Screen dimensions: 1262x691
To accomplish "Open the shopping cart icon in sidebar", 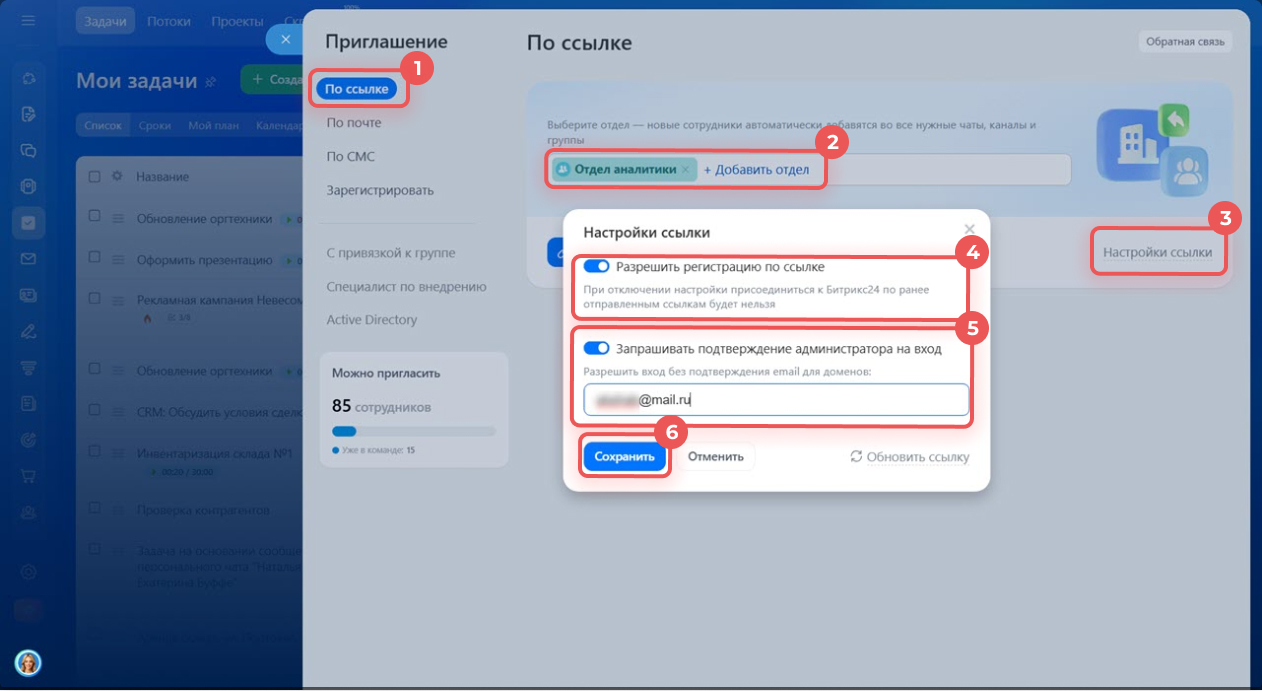I will 28,475.
